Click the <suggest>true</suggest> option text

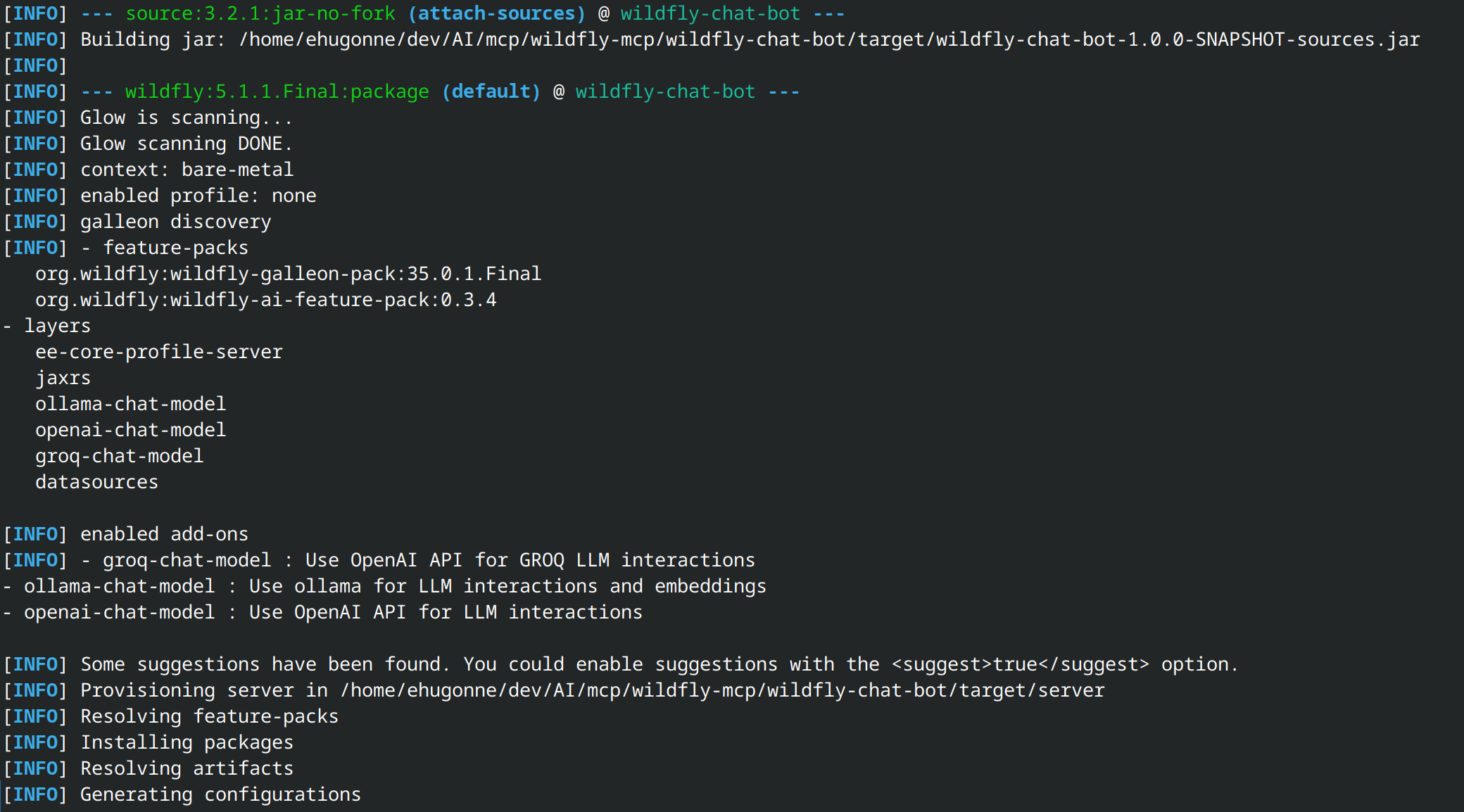1021,665
